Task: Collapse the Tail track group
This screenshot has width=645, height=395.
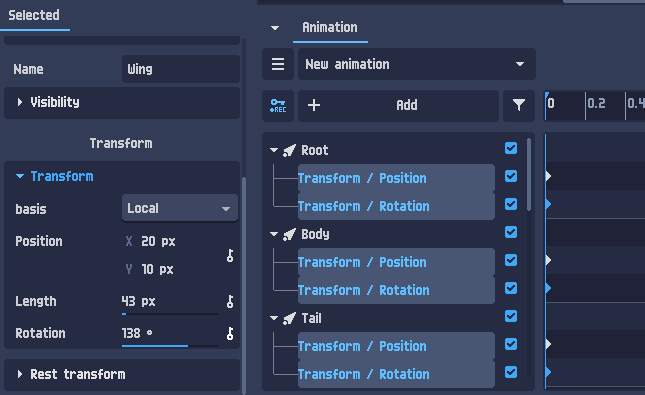Action: (x=274, y=318)
